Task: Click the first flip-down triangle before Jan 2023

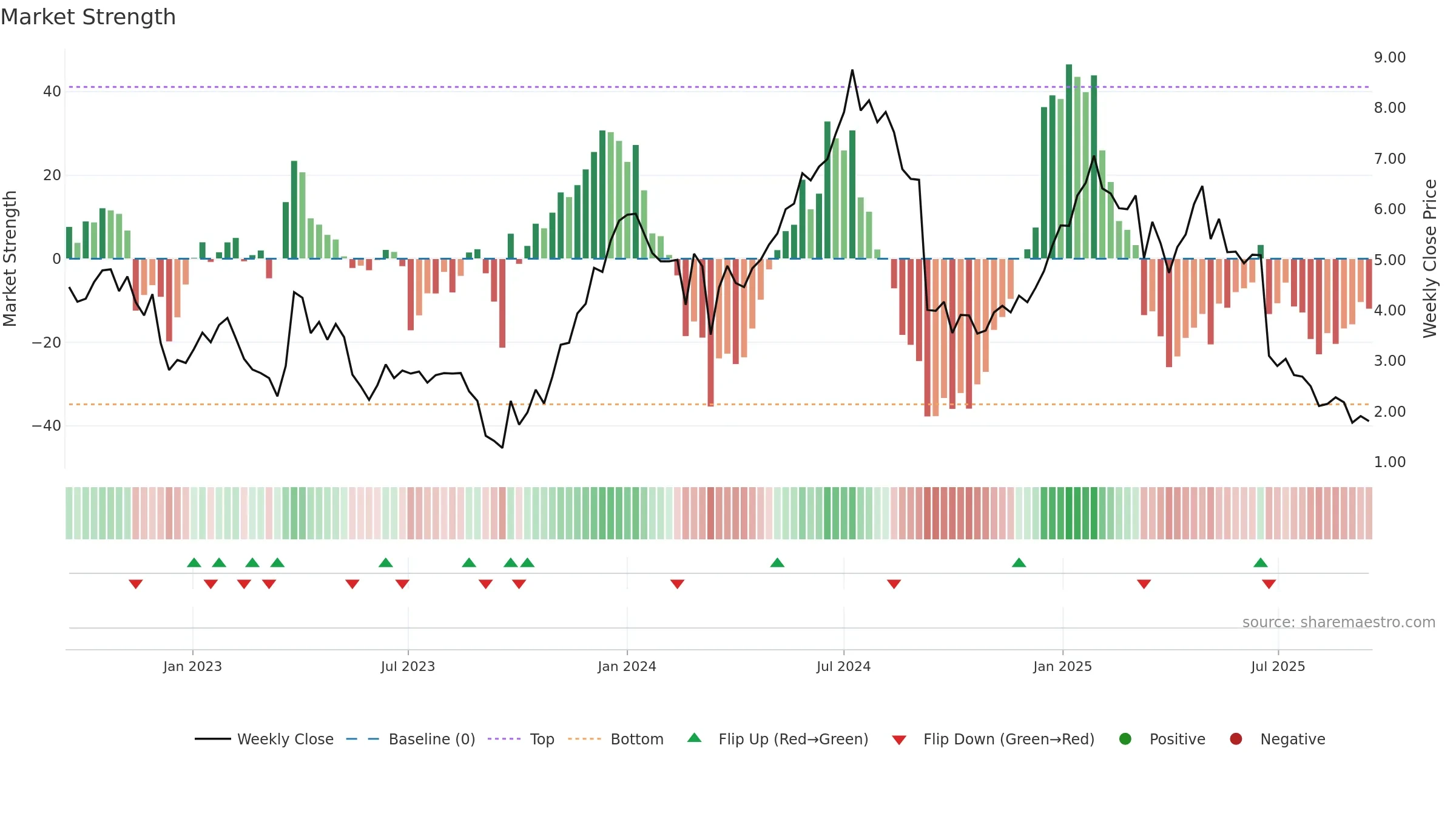Action: pos(135,584)
